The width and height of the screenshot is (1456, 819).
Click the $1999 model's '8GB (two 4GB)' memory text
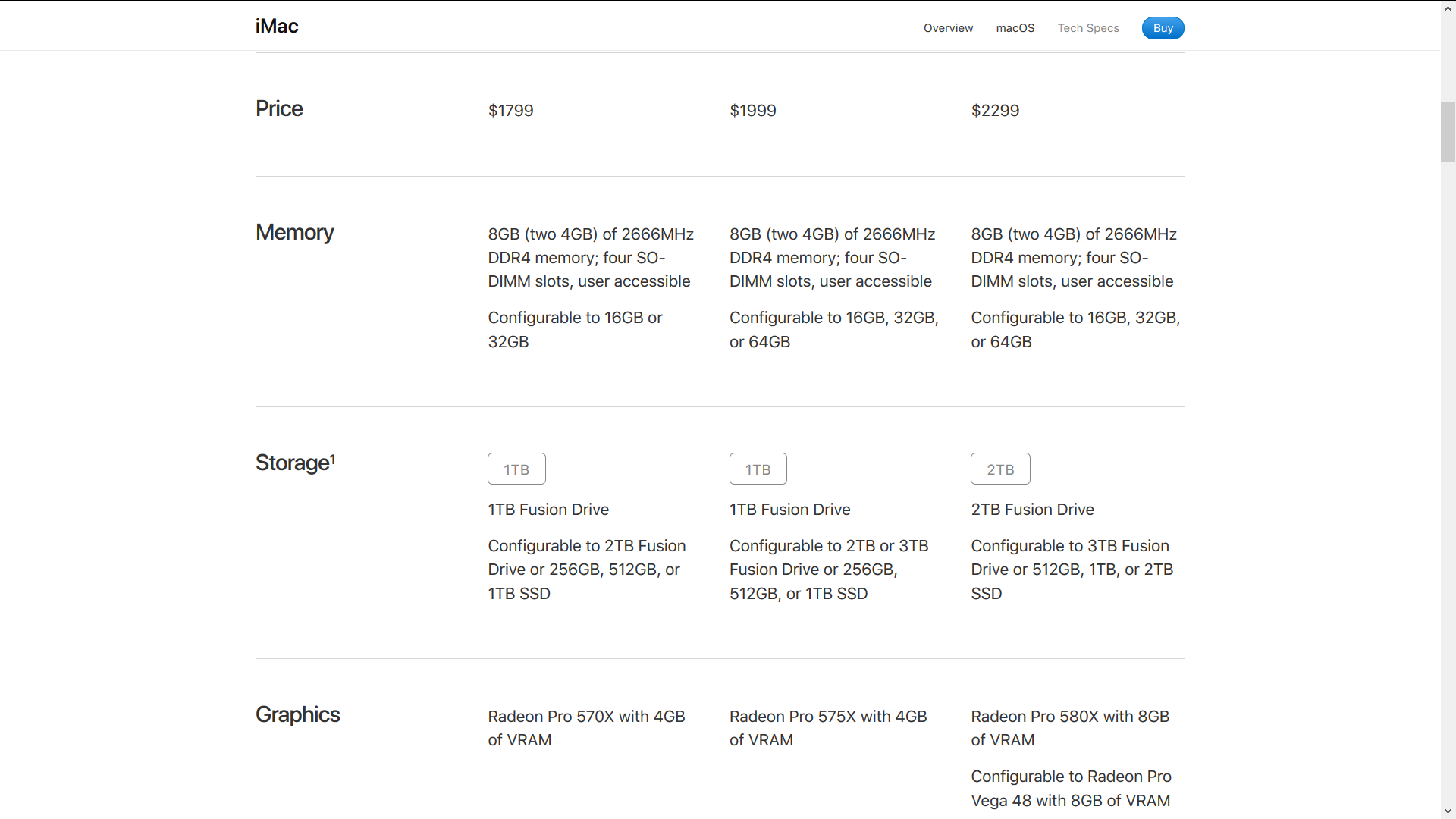click(x=832, y=258)
